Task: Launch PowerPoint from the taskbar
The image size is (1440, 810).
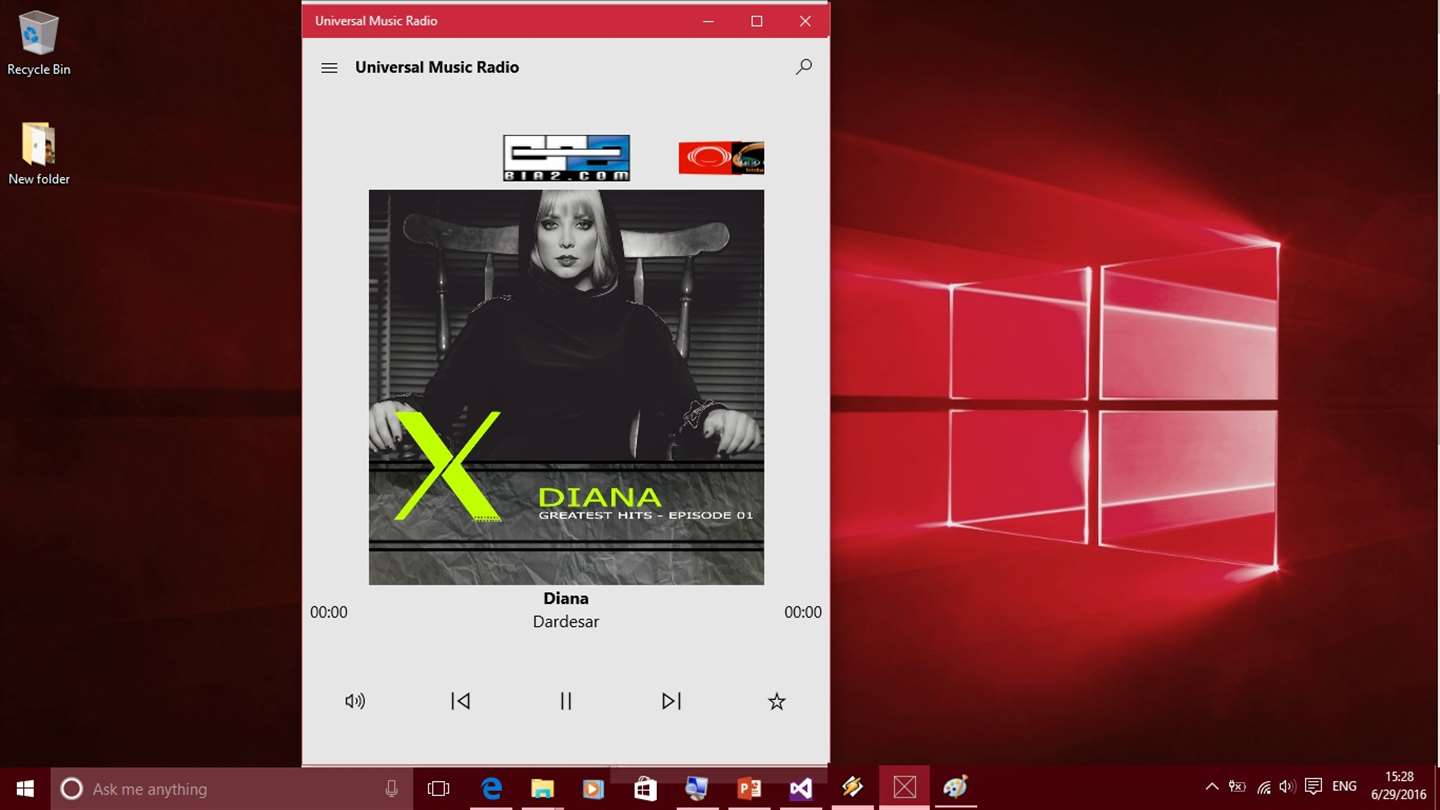Action: pyautogui.click(x=749, y=789)
